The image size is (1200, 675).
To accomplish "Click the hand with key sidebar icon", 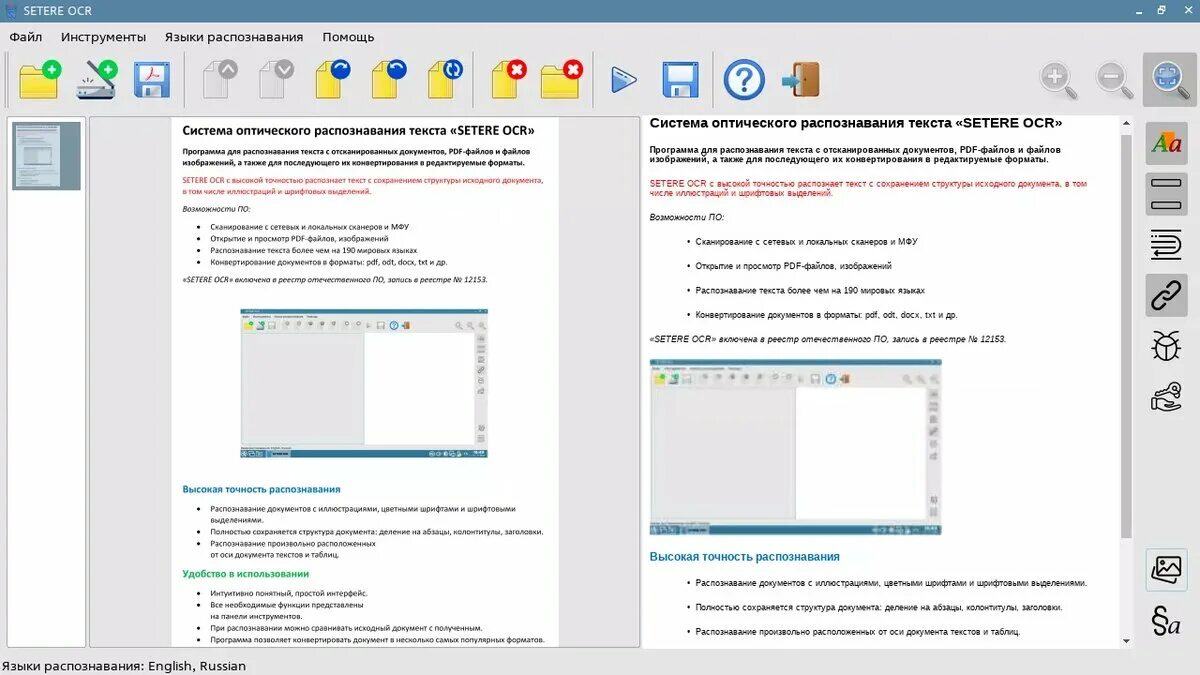I will 1166,397.
